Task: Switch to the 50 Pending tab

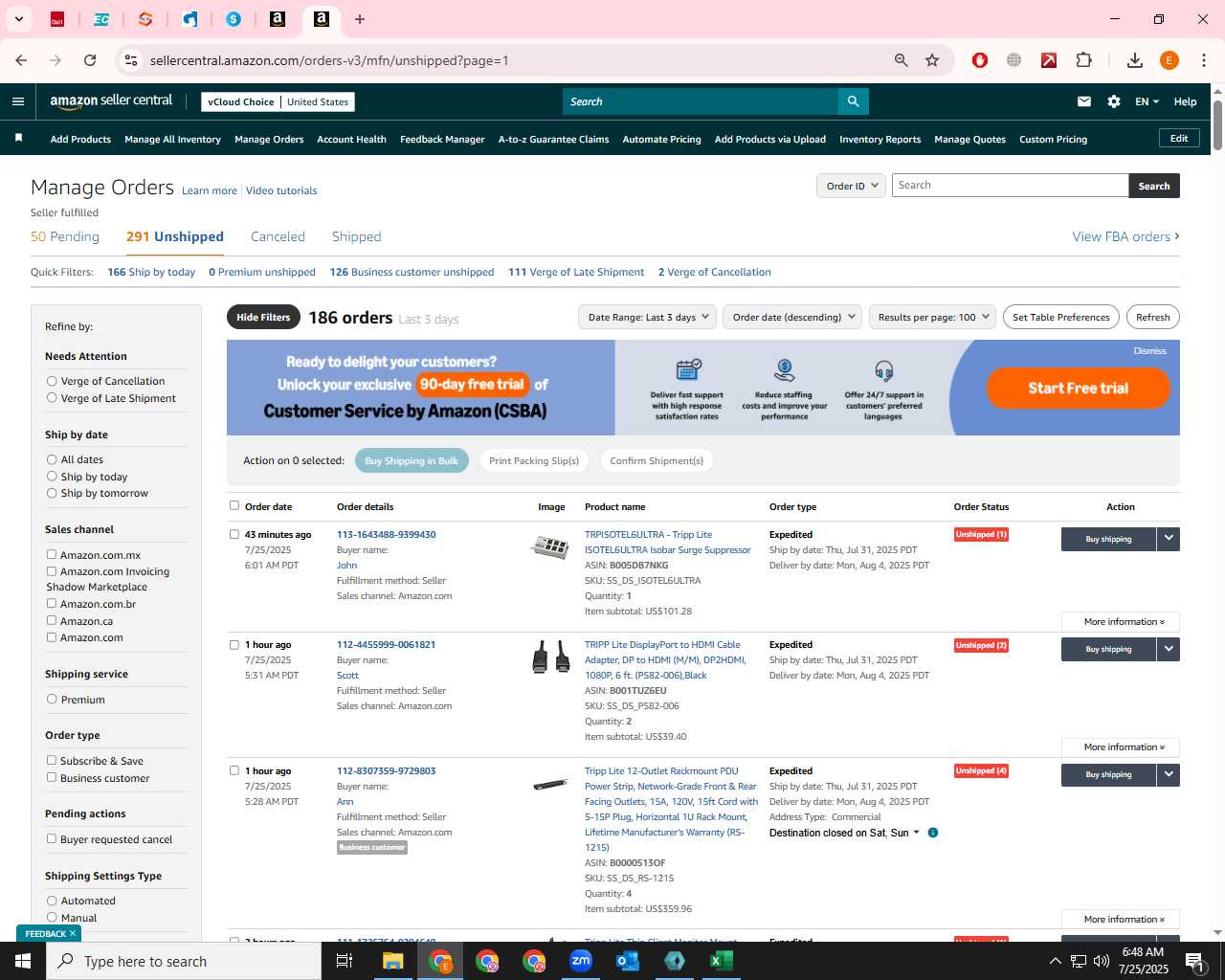Action: (x=65, y=236)
